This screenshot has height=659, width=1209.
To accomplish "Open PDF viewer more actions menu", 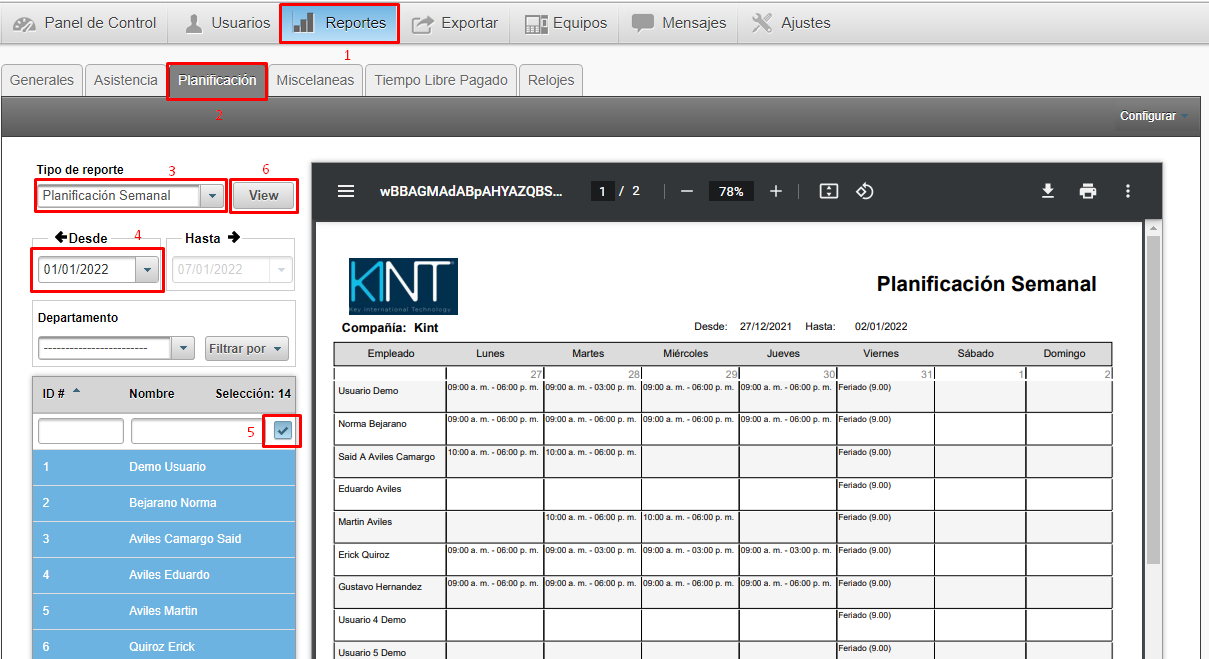I will [x=1128, y=191].
